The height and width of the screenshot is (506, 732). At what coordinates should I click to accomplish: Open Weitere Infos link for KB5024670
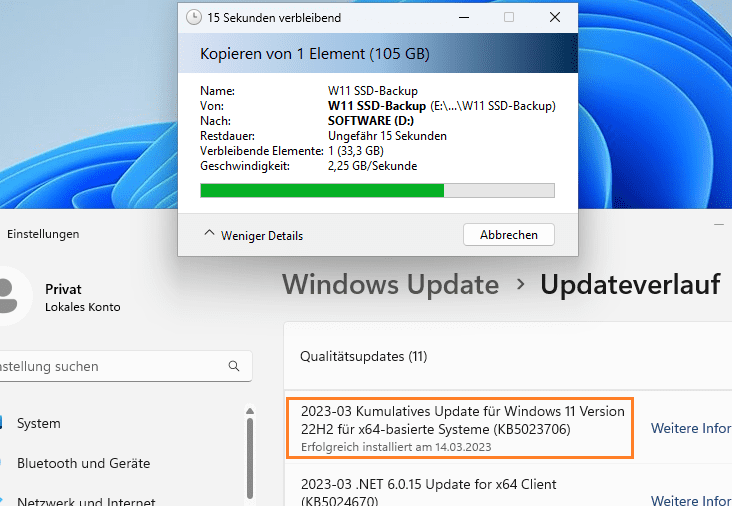(x=691, y=500)
